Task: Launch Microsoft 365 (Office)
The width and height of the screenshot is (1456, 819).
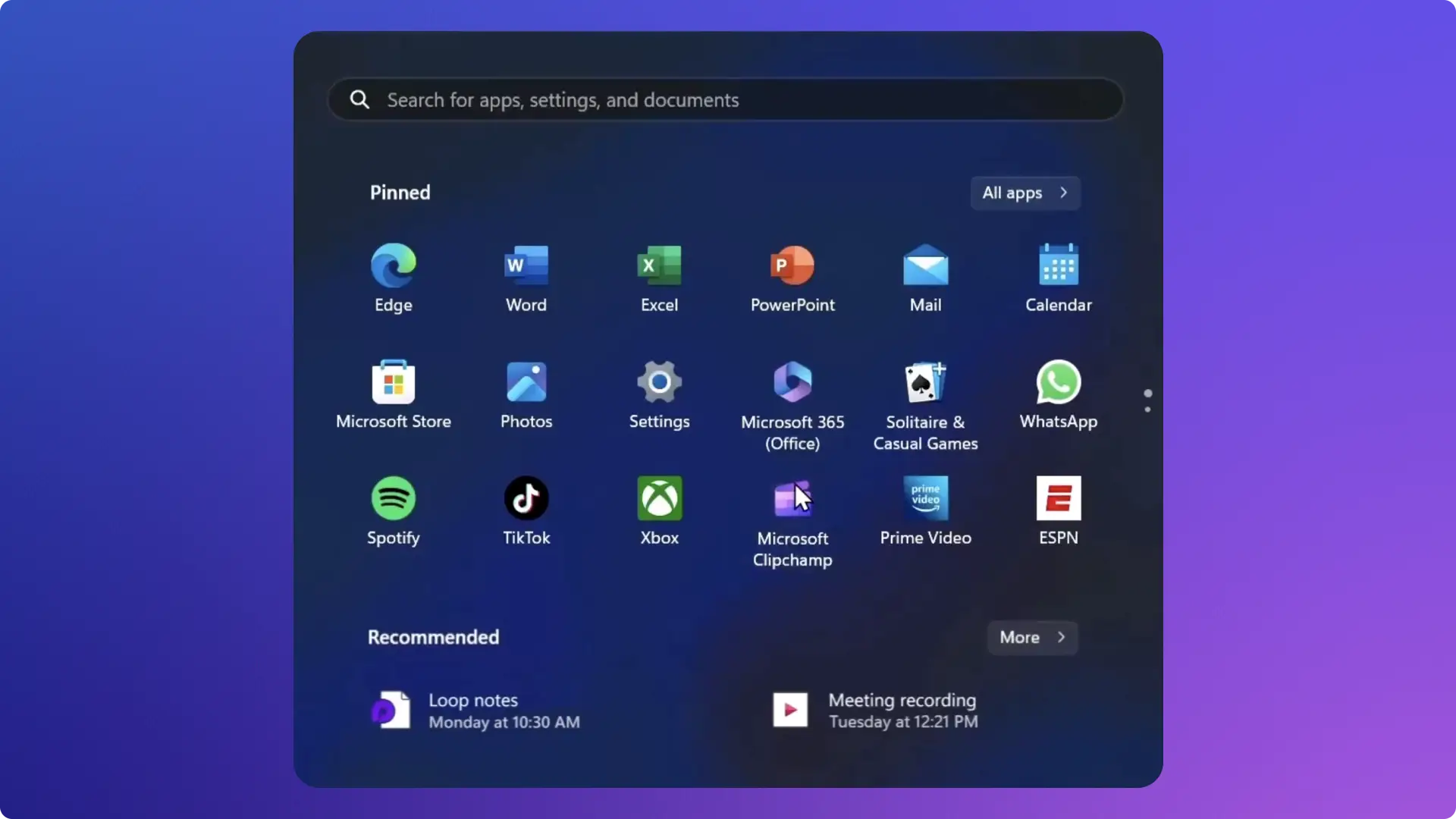Action: point(792,381)
